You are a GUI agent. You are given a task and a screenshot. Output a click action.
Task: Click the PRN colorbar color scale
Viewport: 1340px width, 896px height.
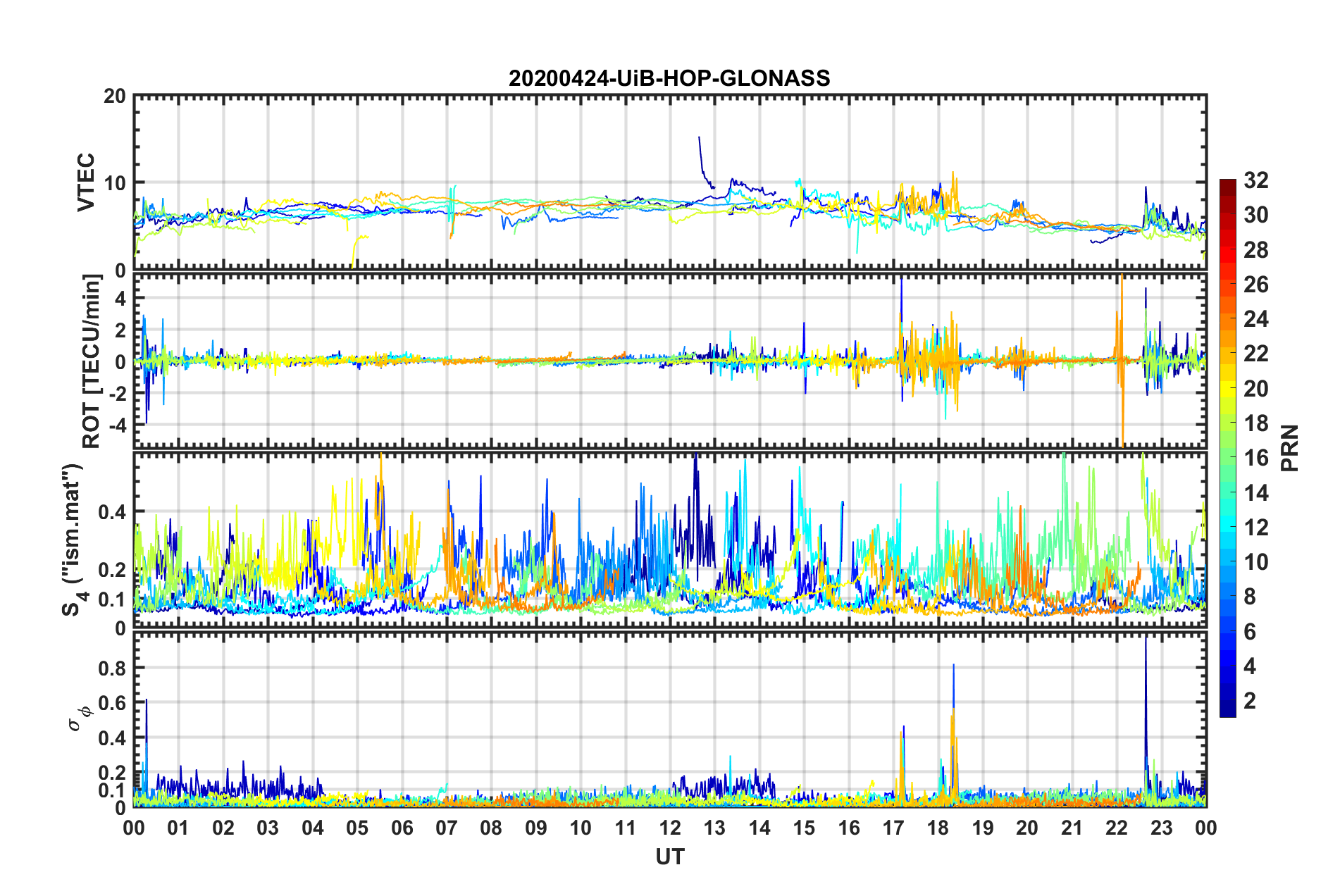(1228, 448)
